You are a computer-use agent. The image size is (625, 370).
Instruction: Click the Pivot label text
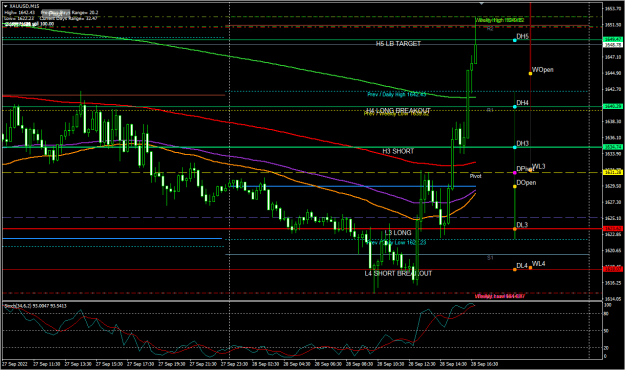coord(475,176)
